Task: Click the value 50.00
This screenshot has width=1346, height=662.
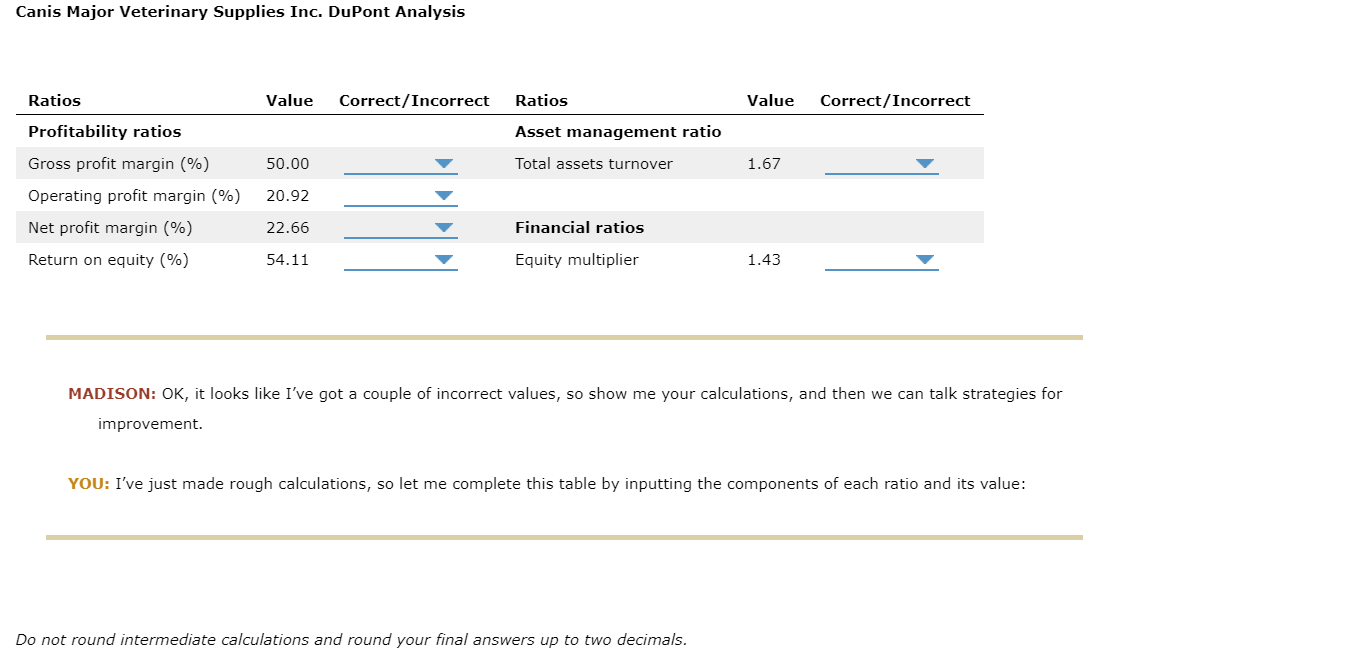Action: pos(288,164)
